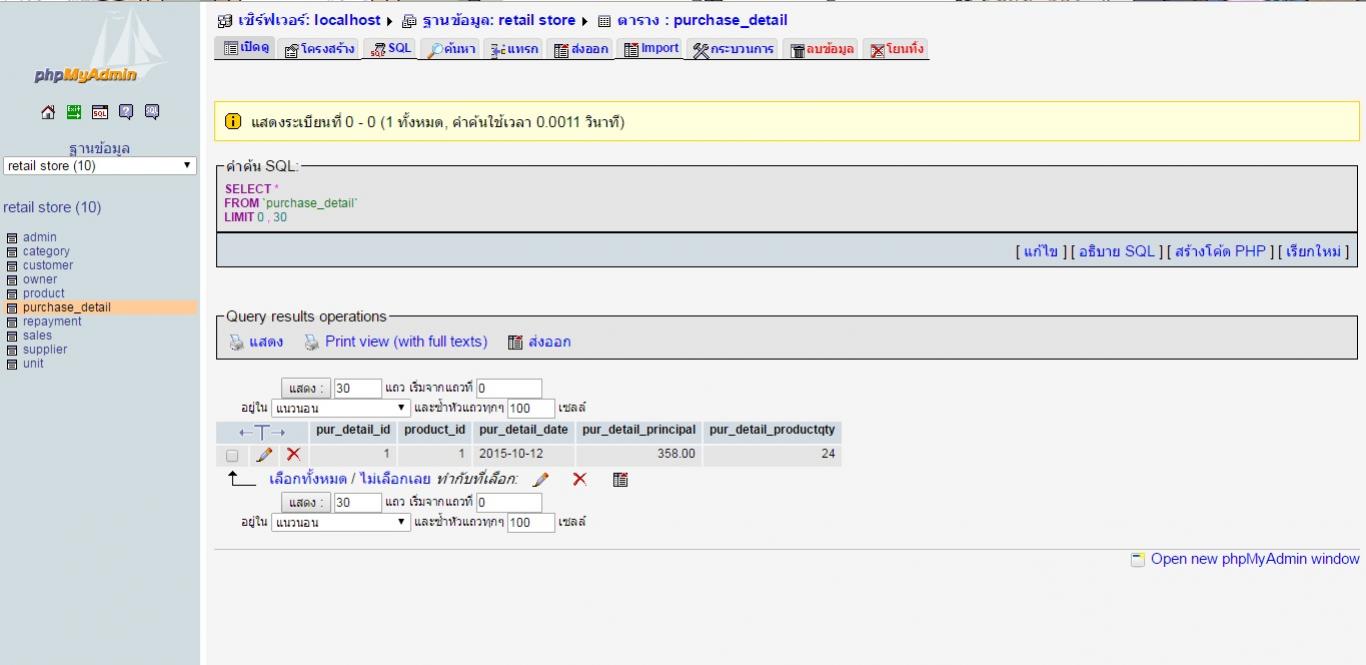The image size is (1366, 665).
Task: Click red X icon after ทำกับที่เลือก
Action: coord(579,480)
